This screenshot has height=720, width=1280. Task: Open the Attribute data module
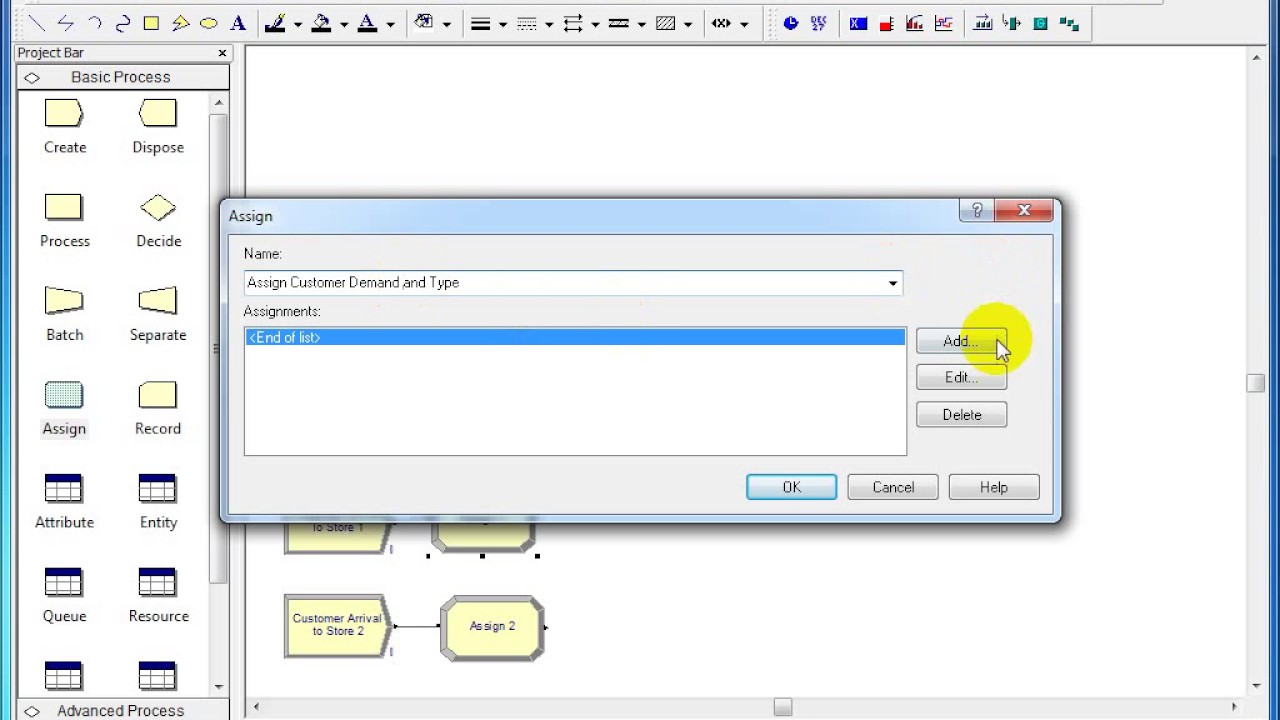[x=64, y=502]
